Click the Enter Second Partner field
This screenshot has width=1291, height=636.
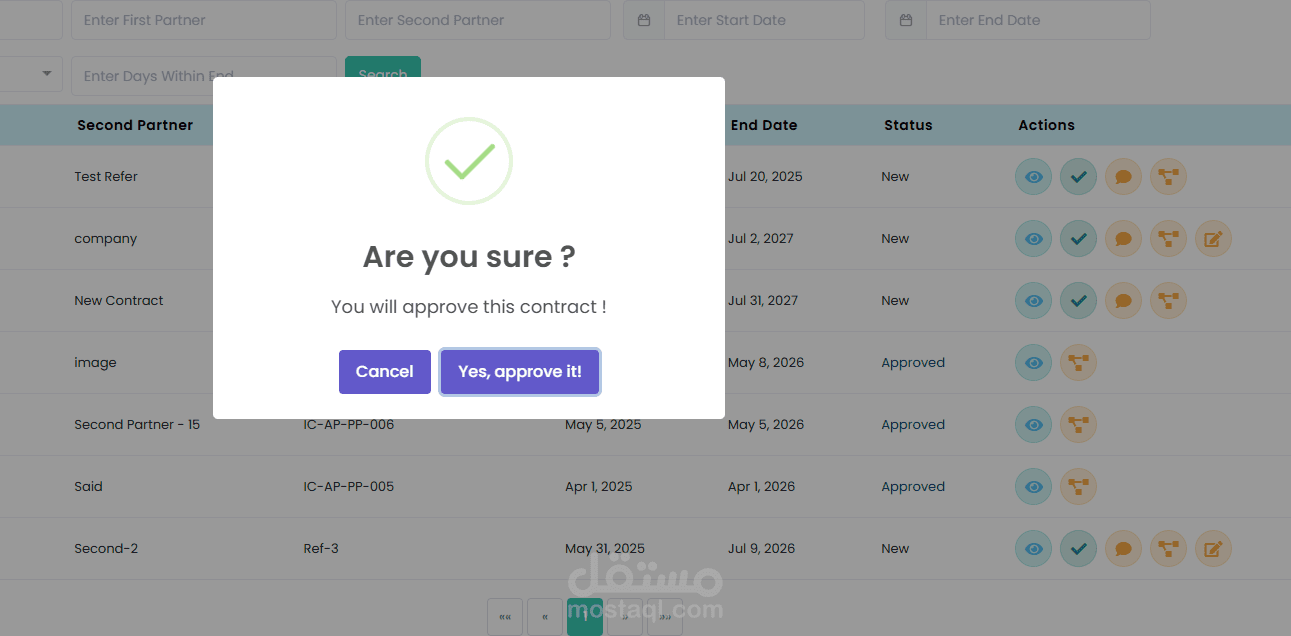(x=477, y=20)
